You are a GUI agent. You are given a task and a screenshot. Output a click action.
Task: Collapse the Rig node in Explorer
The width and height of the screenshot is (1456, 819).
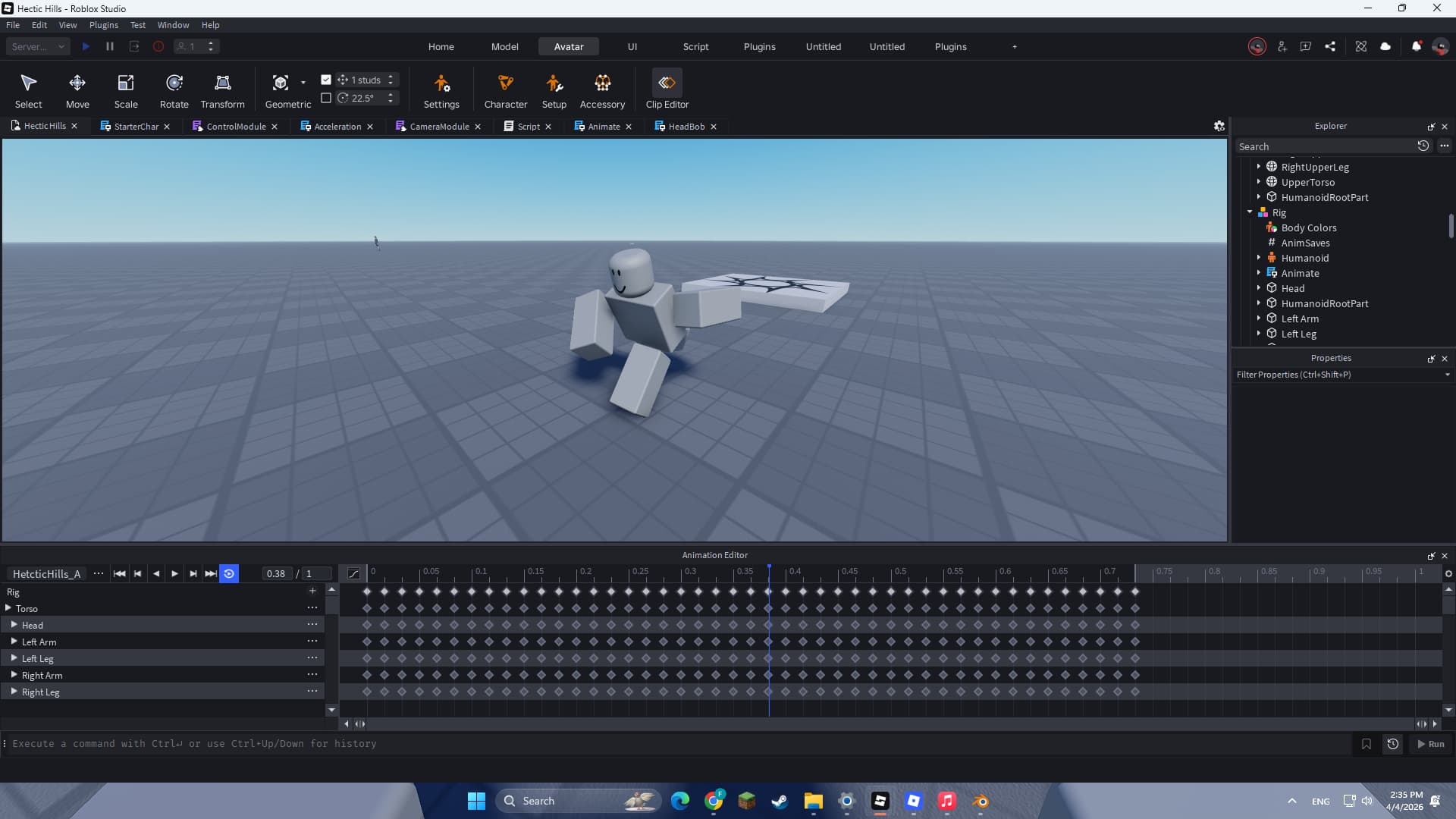1250,212
